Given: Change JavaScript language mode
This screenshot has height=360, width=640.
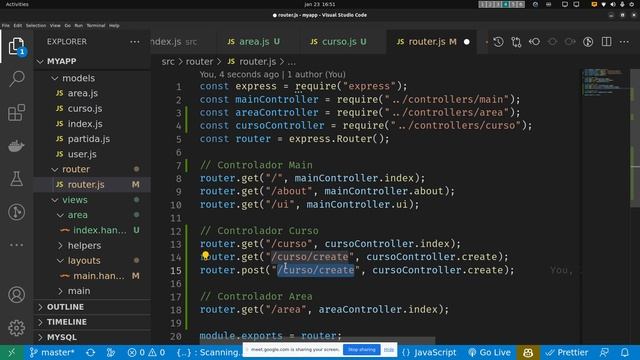Looking at the screenshot, I should [435, 352].
